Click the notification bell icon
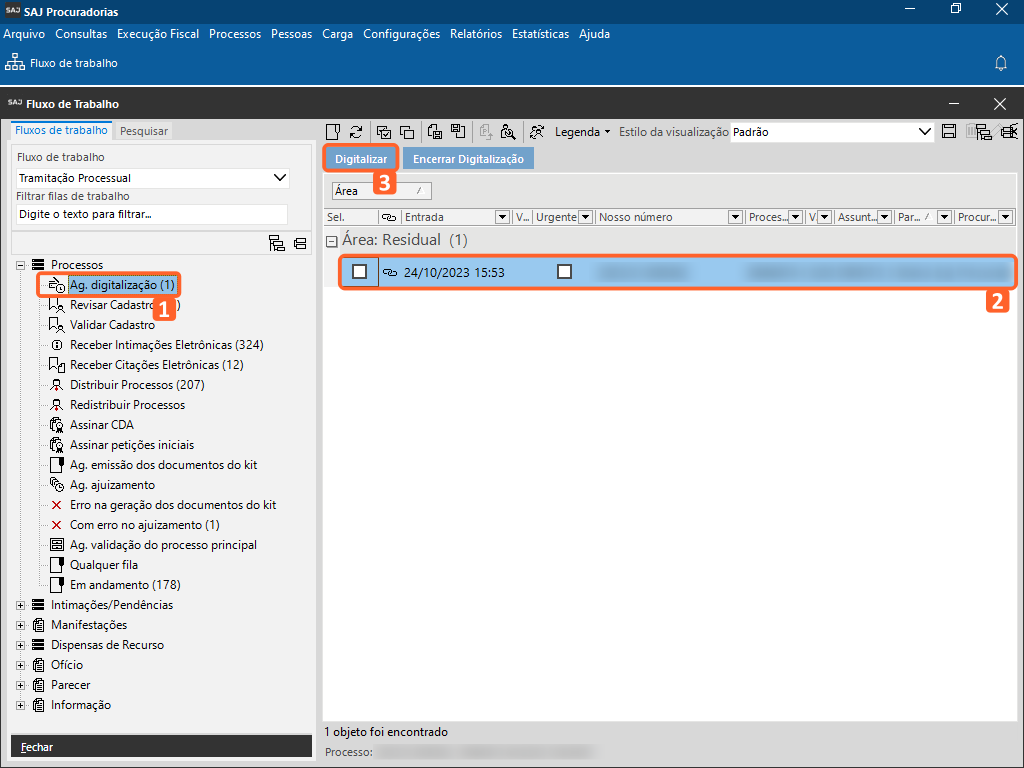The image size is (1024, 768). (x=1000, y=63)
